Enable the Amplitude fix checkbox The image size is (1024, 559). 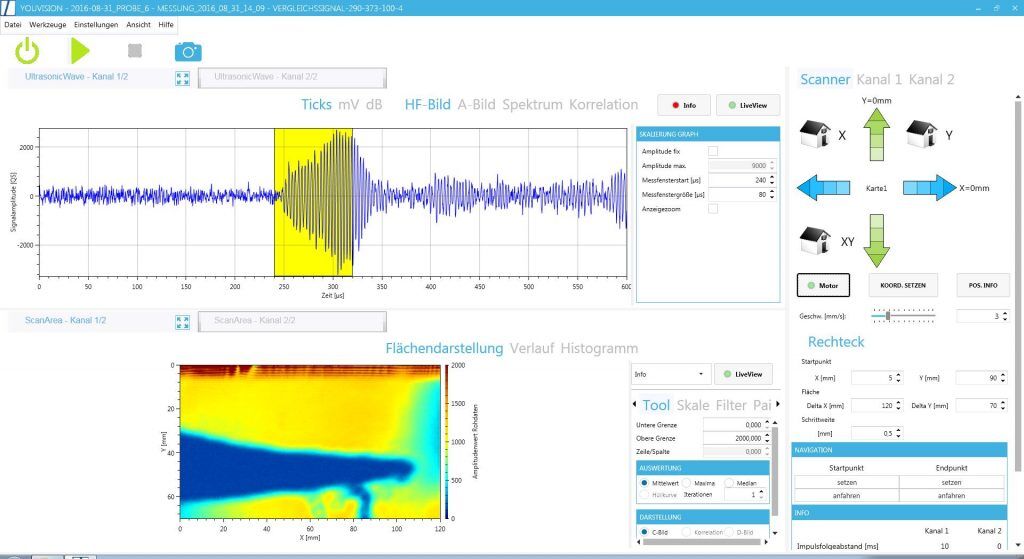click(x=713, y=151)
